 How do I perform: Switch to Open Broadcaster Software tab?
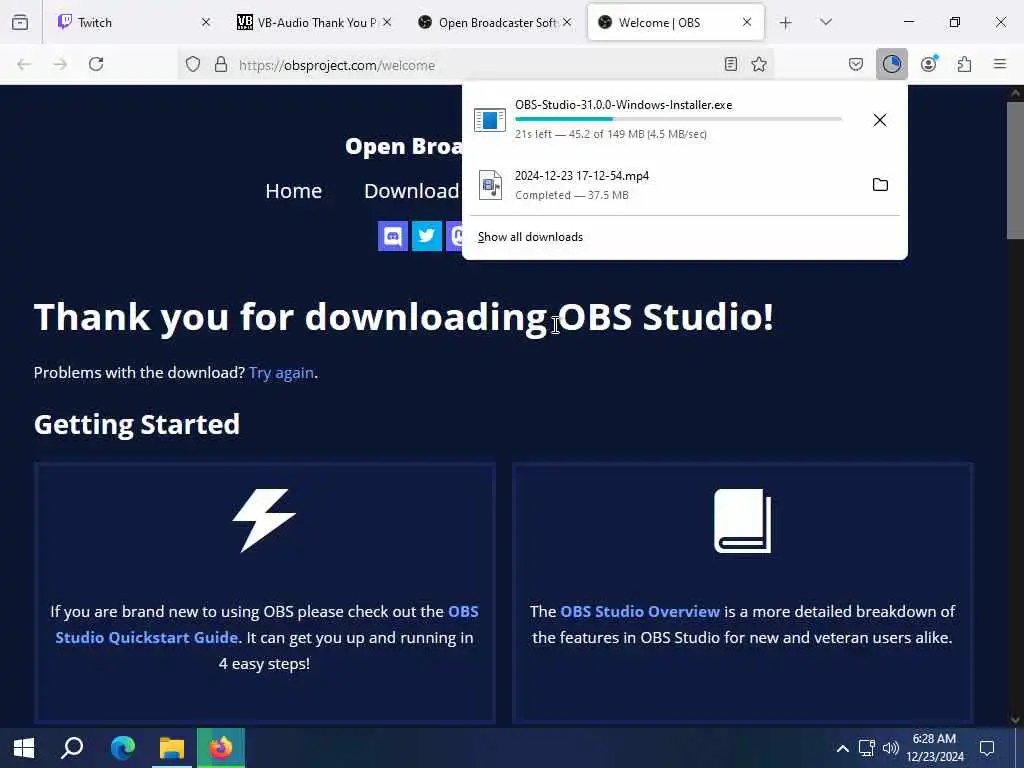point(495,22)
